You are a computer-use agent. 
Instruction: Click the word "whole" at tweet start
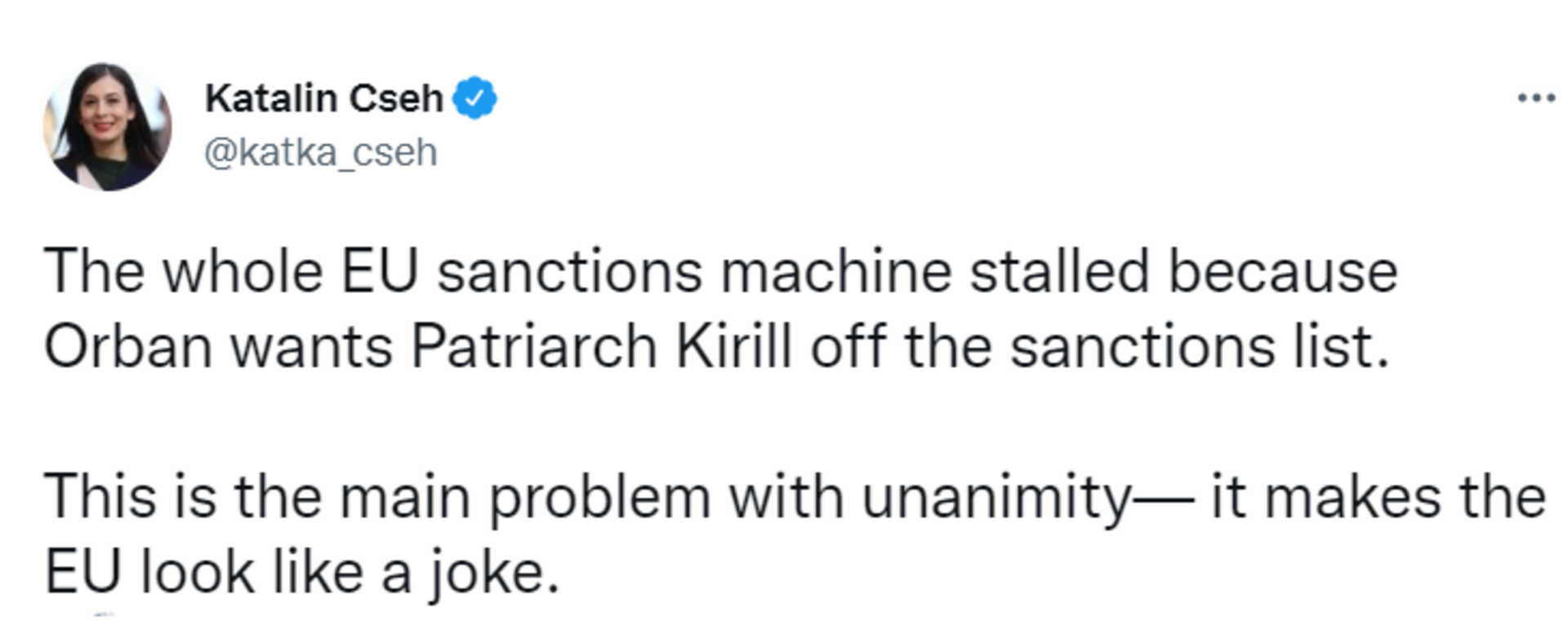pos(243,272)
